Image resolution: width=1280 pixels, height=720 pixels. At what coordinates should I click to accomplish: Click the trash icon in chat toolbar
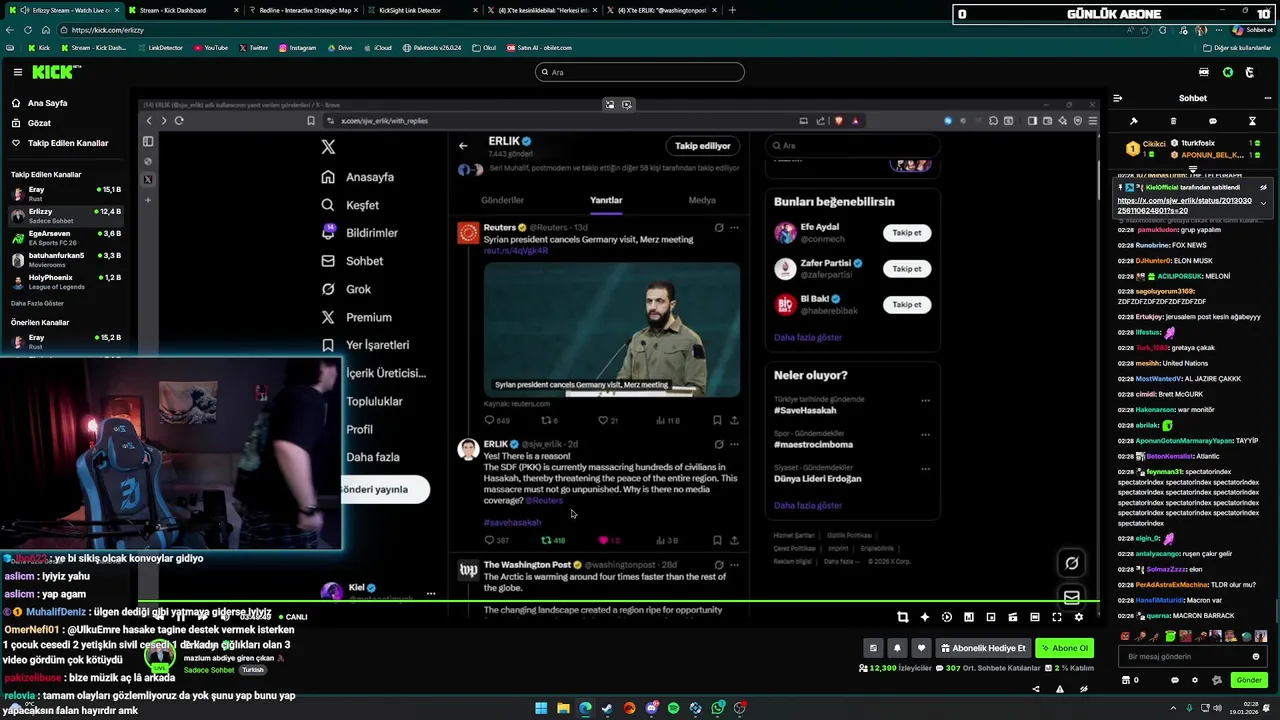1173,121
